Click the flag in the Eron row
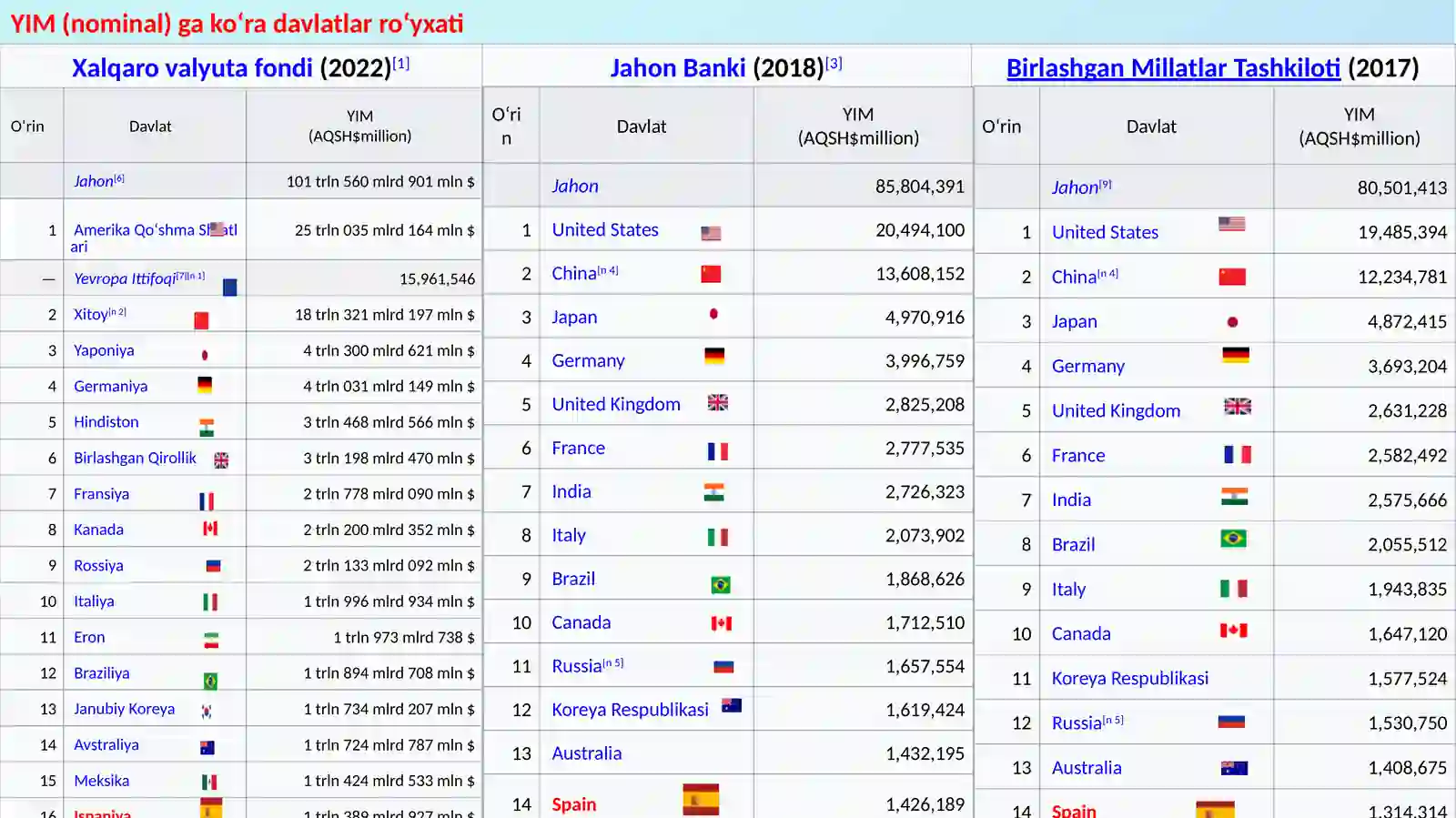Screen dimensions: 1456x818 pos(211,641)
